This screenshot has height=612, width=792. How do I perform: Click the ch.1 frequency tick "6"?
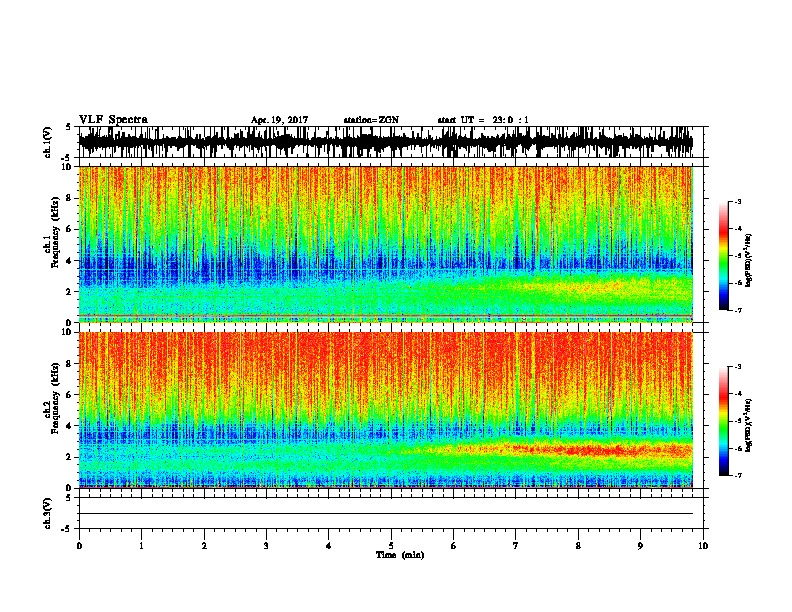70,229
